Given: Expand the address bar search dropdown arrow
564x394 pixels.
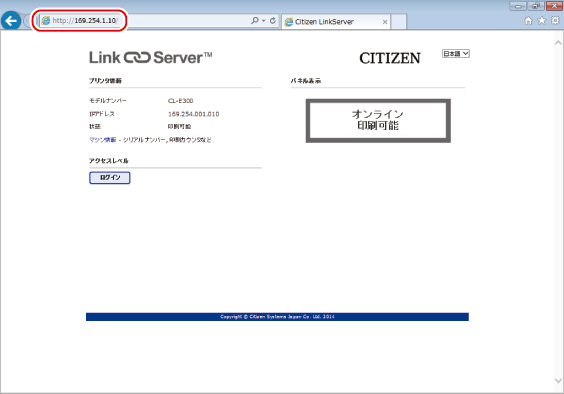Looking at the screenshot, I should click(x=264, y=21).
